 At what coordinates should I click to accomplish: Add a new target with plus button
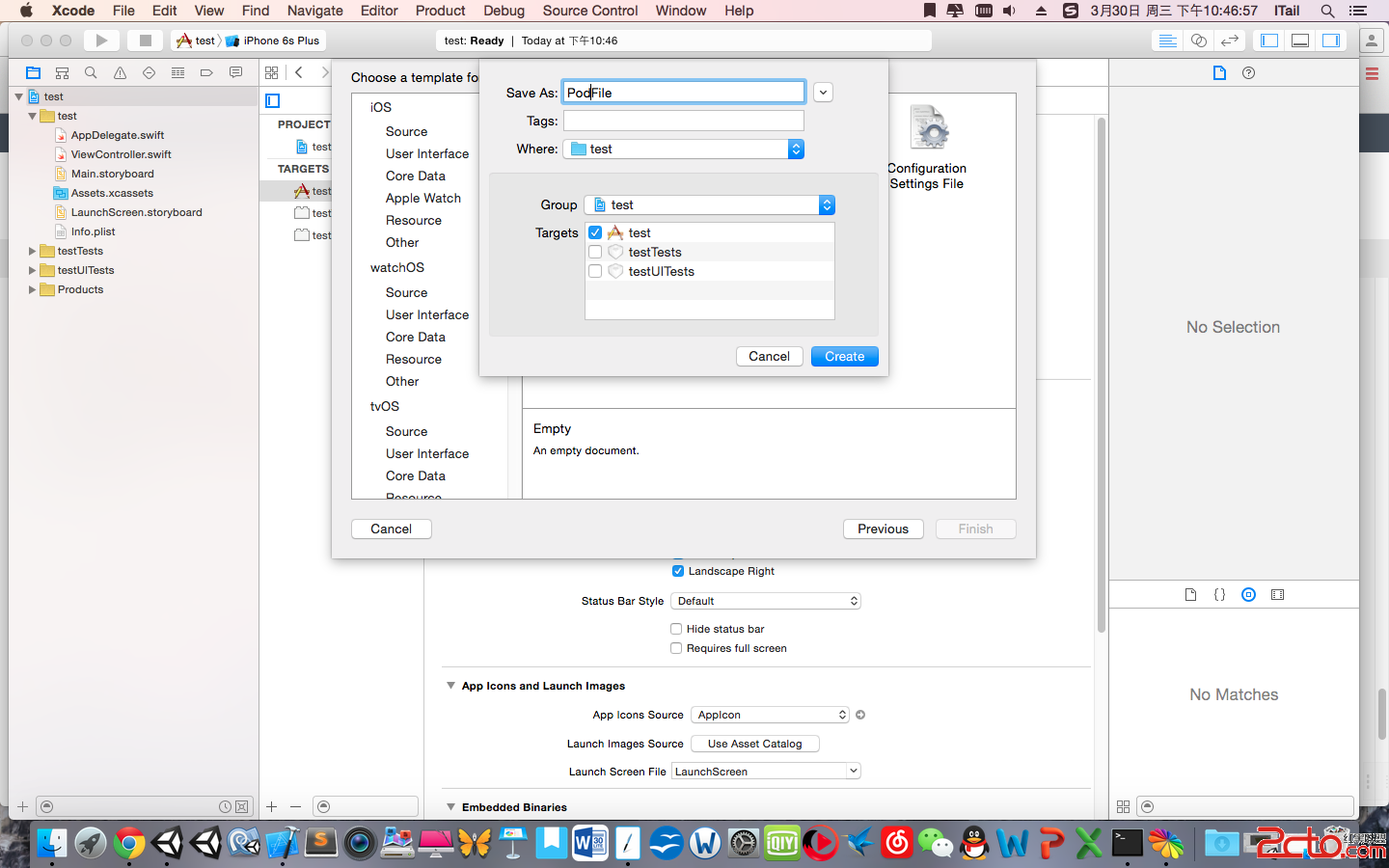(272, 806)
